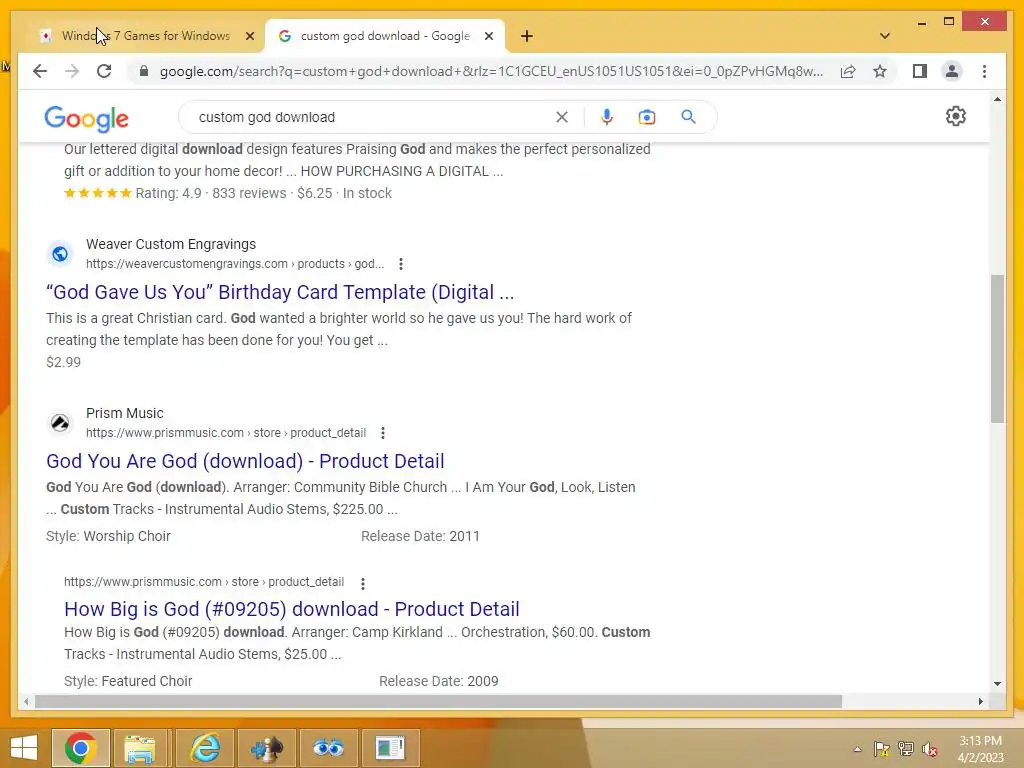Close the custom god download tab
Image resolution: width=1024 pixels, height=768 pixels.
click(488, 36)
